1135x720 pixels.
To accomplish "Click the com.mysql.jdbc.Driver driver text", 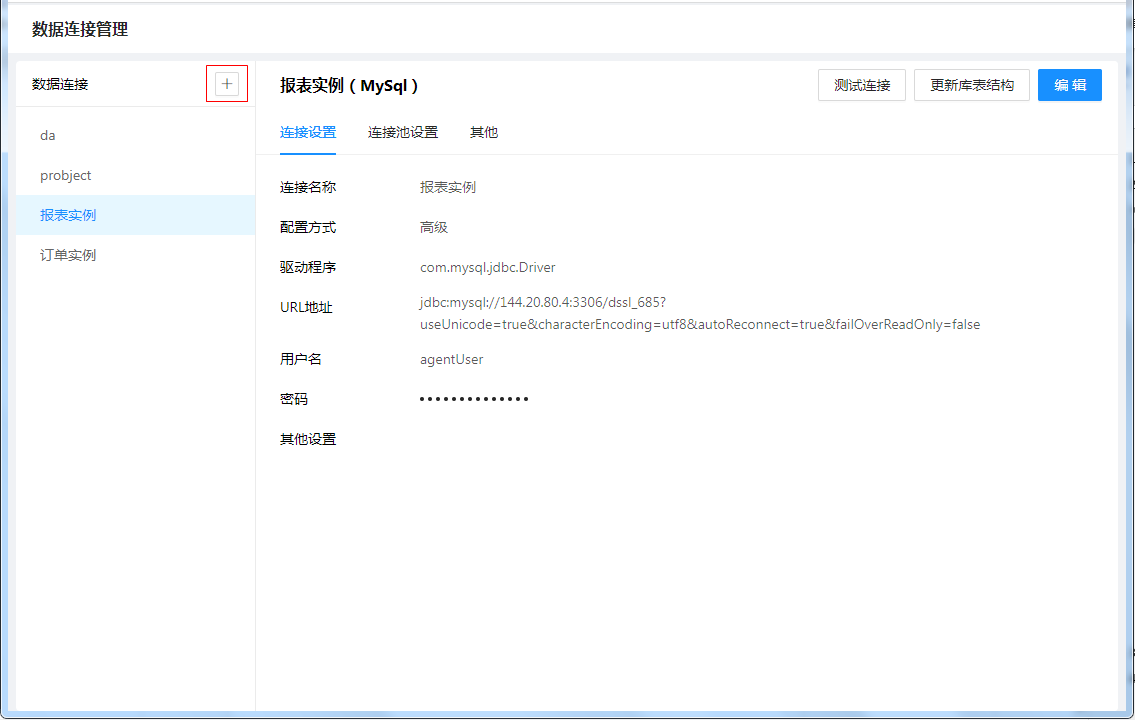I will (x=487, y=267).
